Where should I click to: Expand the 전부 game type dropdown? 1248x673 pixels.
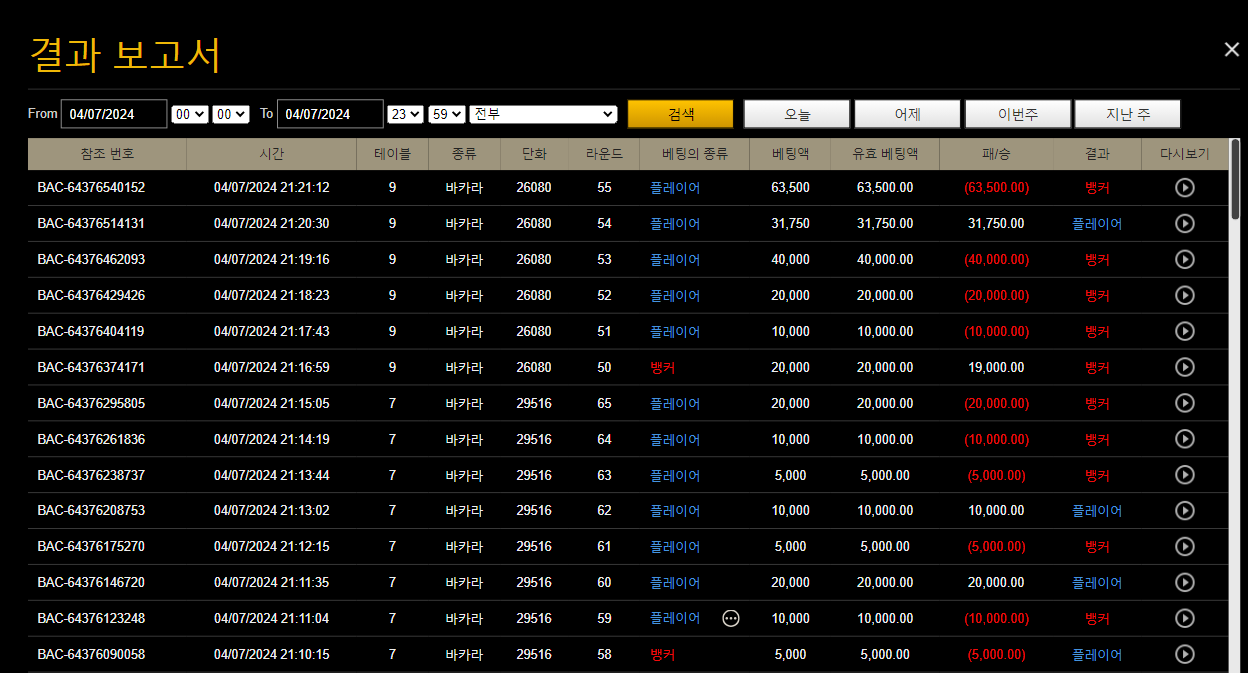pos(544,114)
